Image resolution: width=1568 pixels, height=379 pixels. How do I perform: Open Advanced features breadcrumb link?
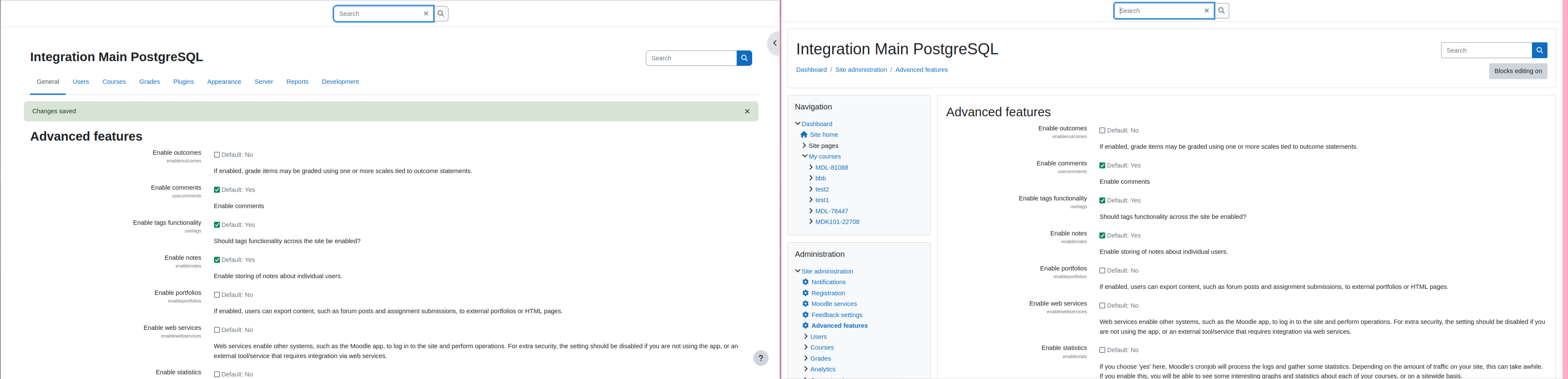(921, 70)
